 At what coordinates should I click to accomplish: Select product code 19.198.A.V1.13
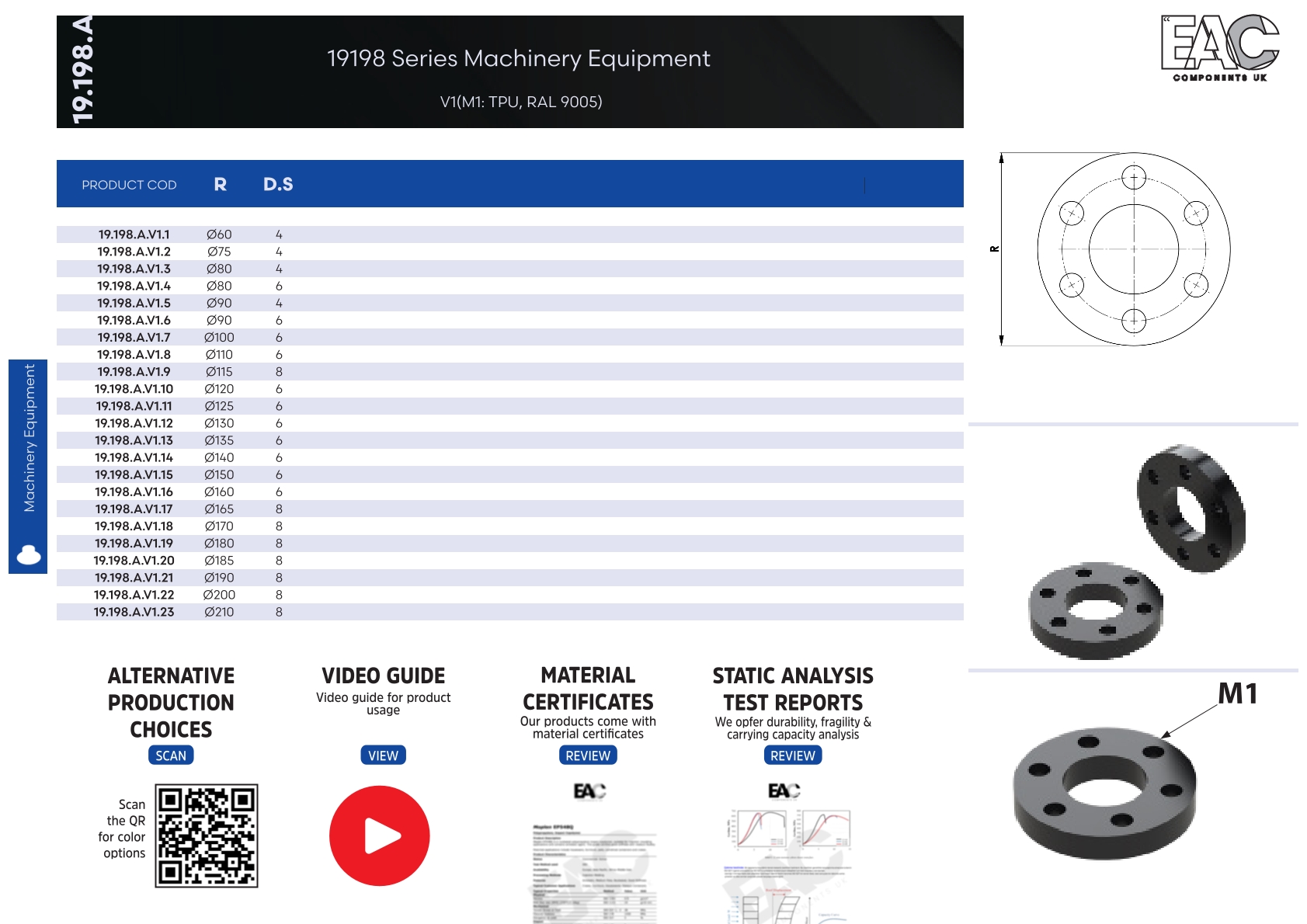click(x=134, y=440)
